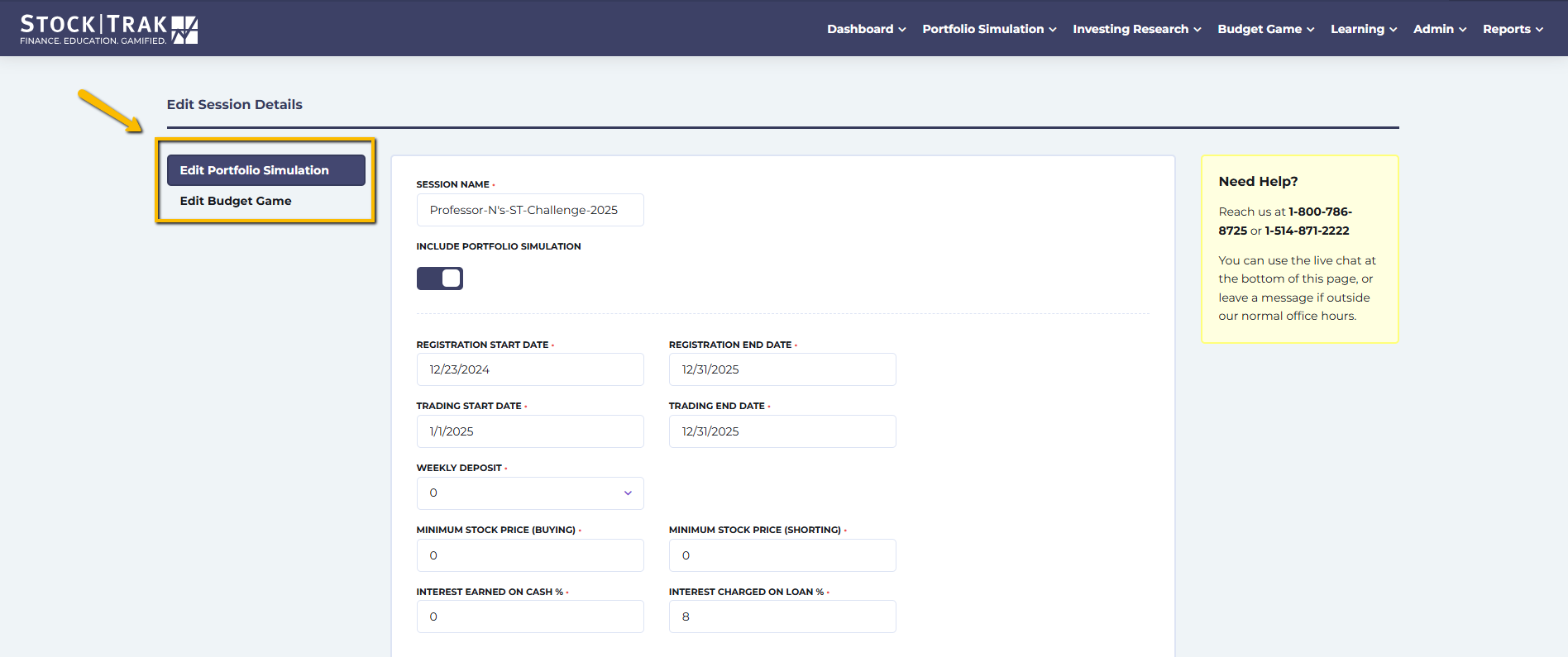Click the Minimum Stock Price (Shorting) field
The image size is (1568, 657).
[782, 555]
